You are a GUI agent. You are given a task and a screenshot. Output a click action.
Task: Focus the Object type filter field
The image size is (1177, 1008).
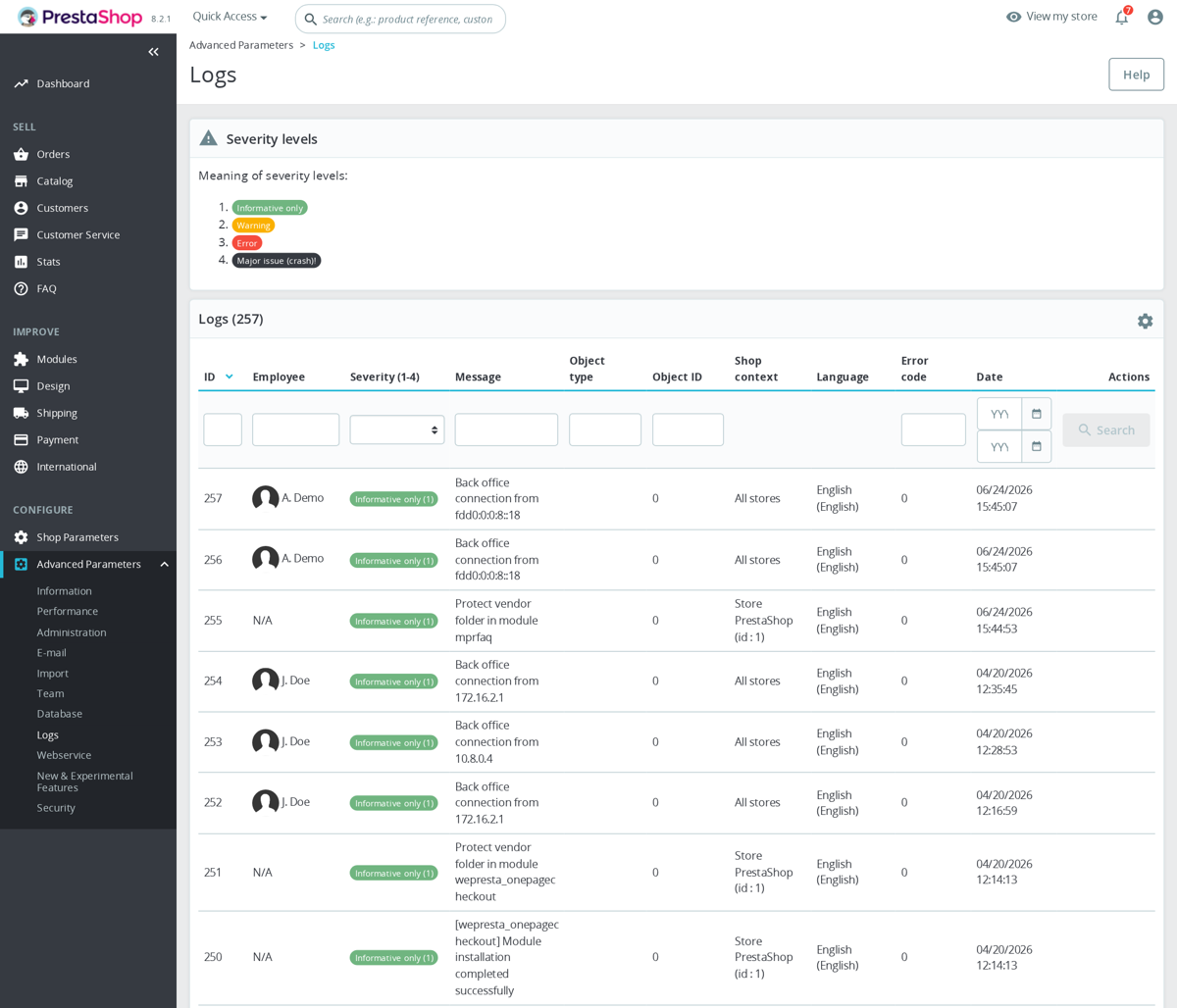pyautogui.click(x=605, y=429)
